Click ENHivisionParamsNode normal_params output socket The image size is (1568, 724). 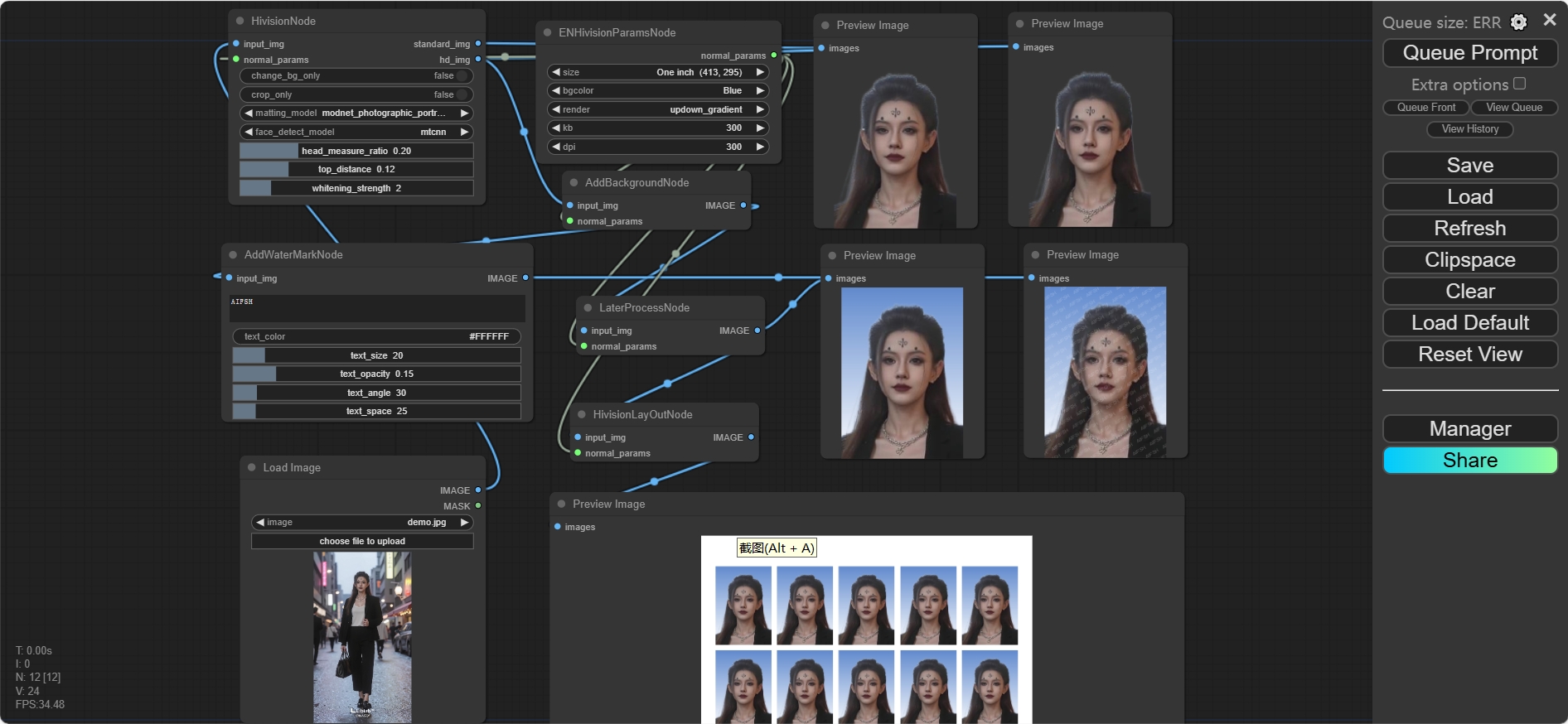774,55
